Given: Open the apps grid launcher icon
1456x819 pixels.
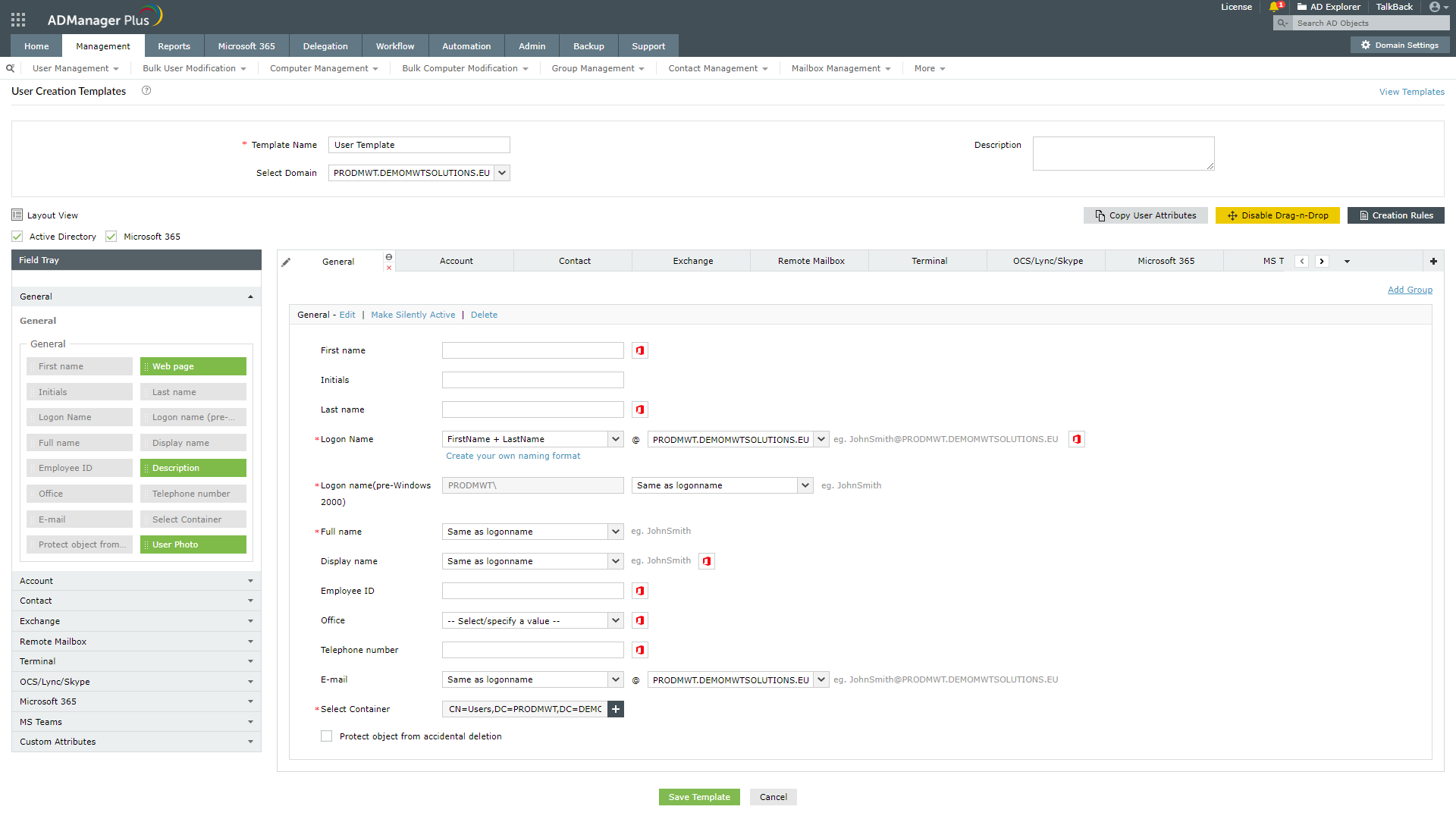Looking at the screenshot, I should pos(18,20).
